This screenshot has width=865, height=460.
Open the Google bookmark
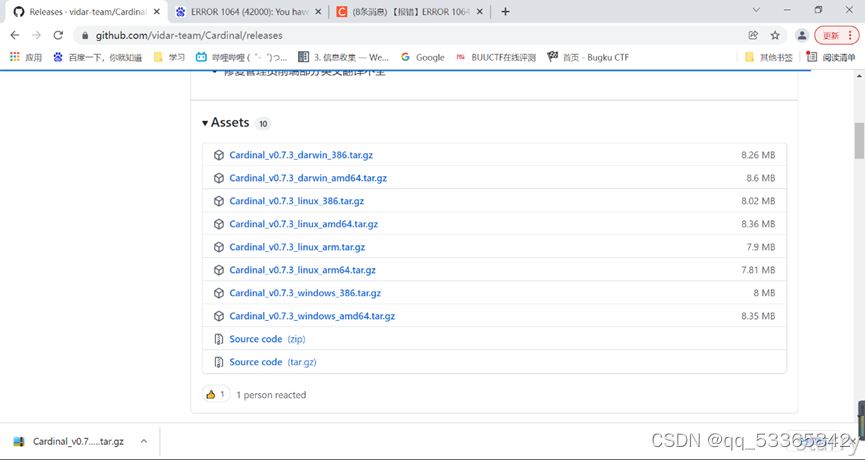423,57
